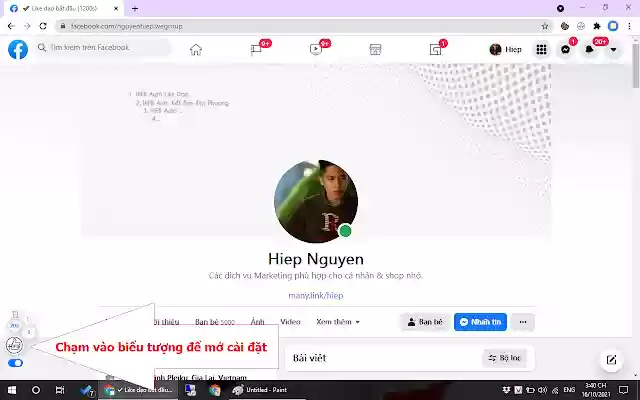Open the Pages flag icon
This screenshot has width=640, height=400.
tap(256, 49)
